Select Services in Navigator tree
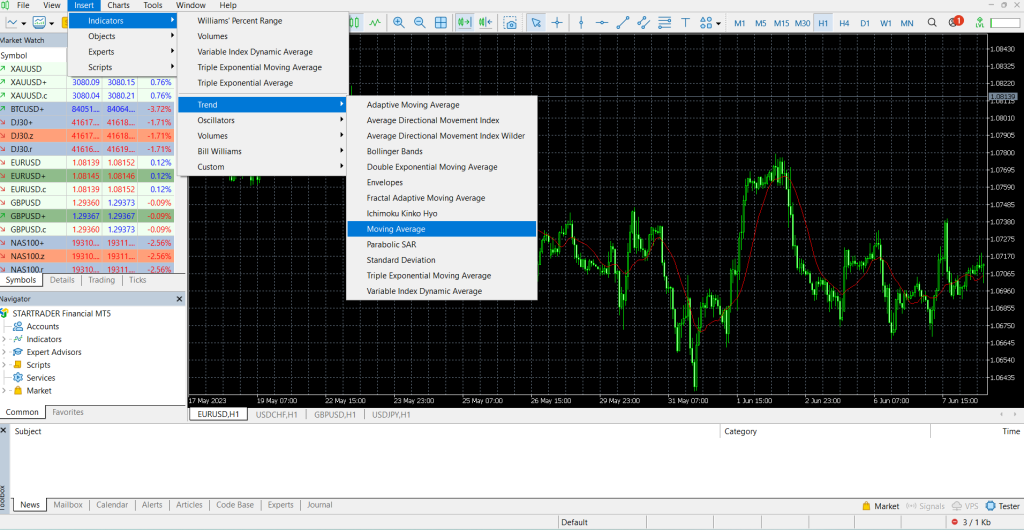 [40, 378]
